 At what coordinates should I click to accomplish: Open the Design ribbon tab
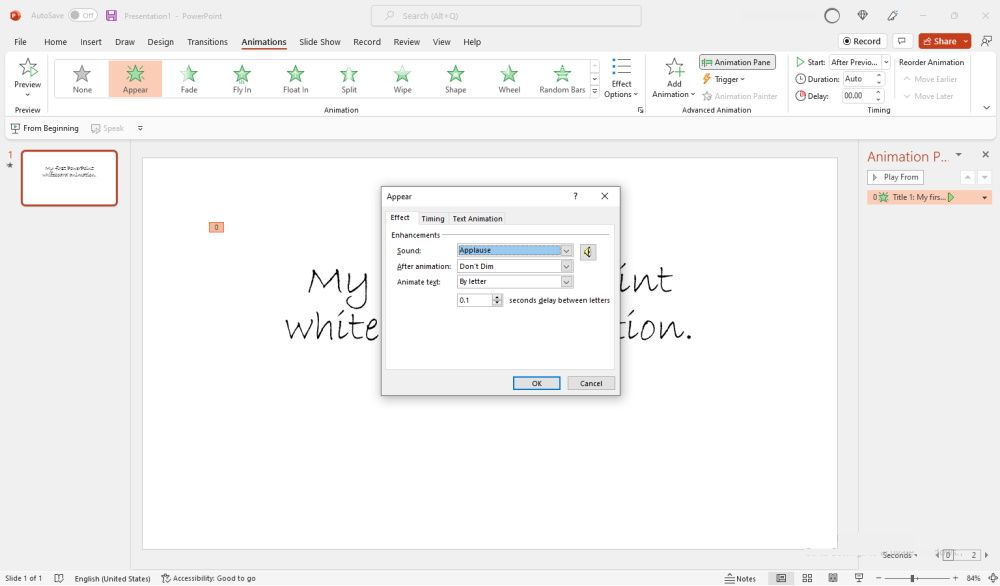[160, 42]
